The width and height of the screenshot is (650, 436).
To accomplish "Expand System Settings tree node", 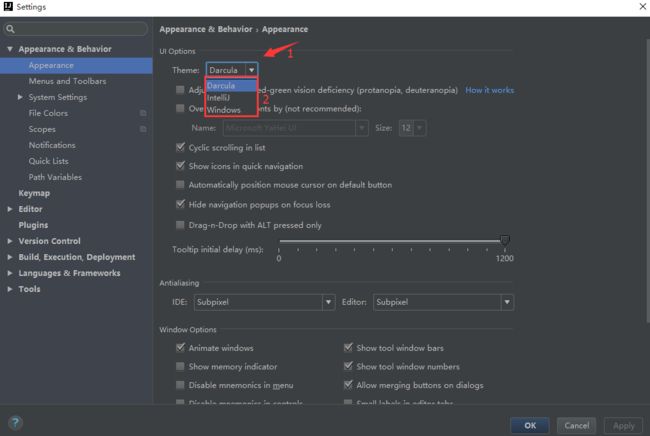I will click(20, 97).
